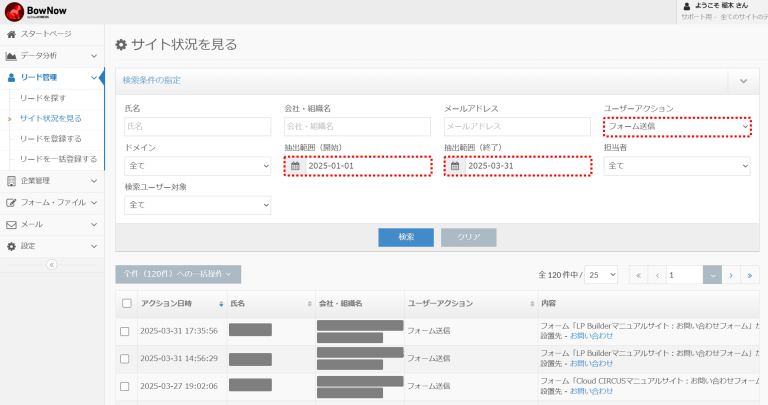Screen dimensions: 768x405
Task: Click the sidebar collapse double-arrow icon
Action: (51, 265)
